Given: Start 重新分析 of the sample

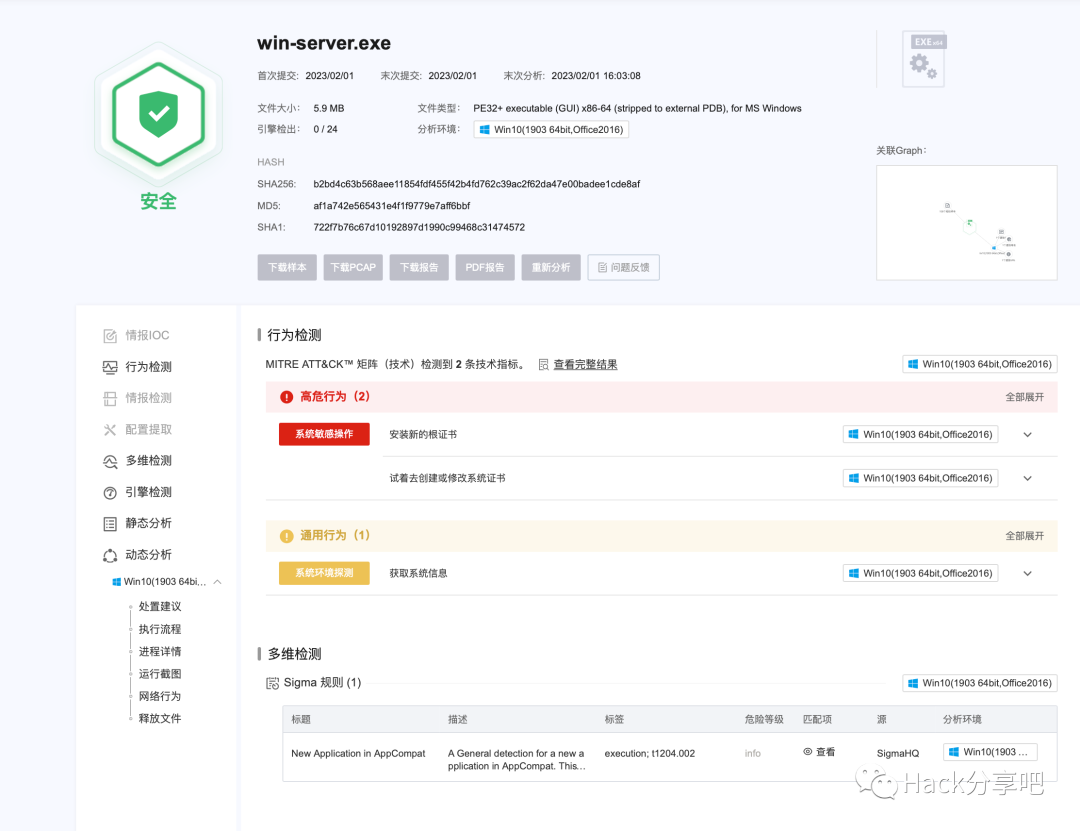Looking at the screenshot, I should 550,267.
